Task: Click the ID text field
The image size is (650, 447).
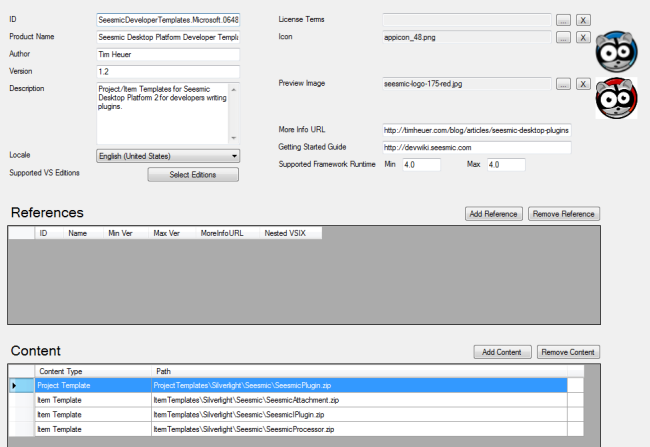Action: 168,20
